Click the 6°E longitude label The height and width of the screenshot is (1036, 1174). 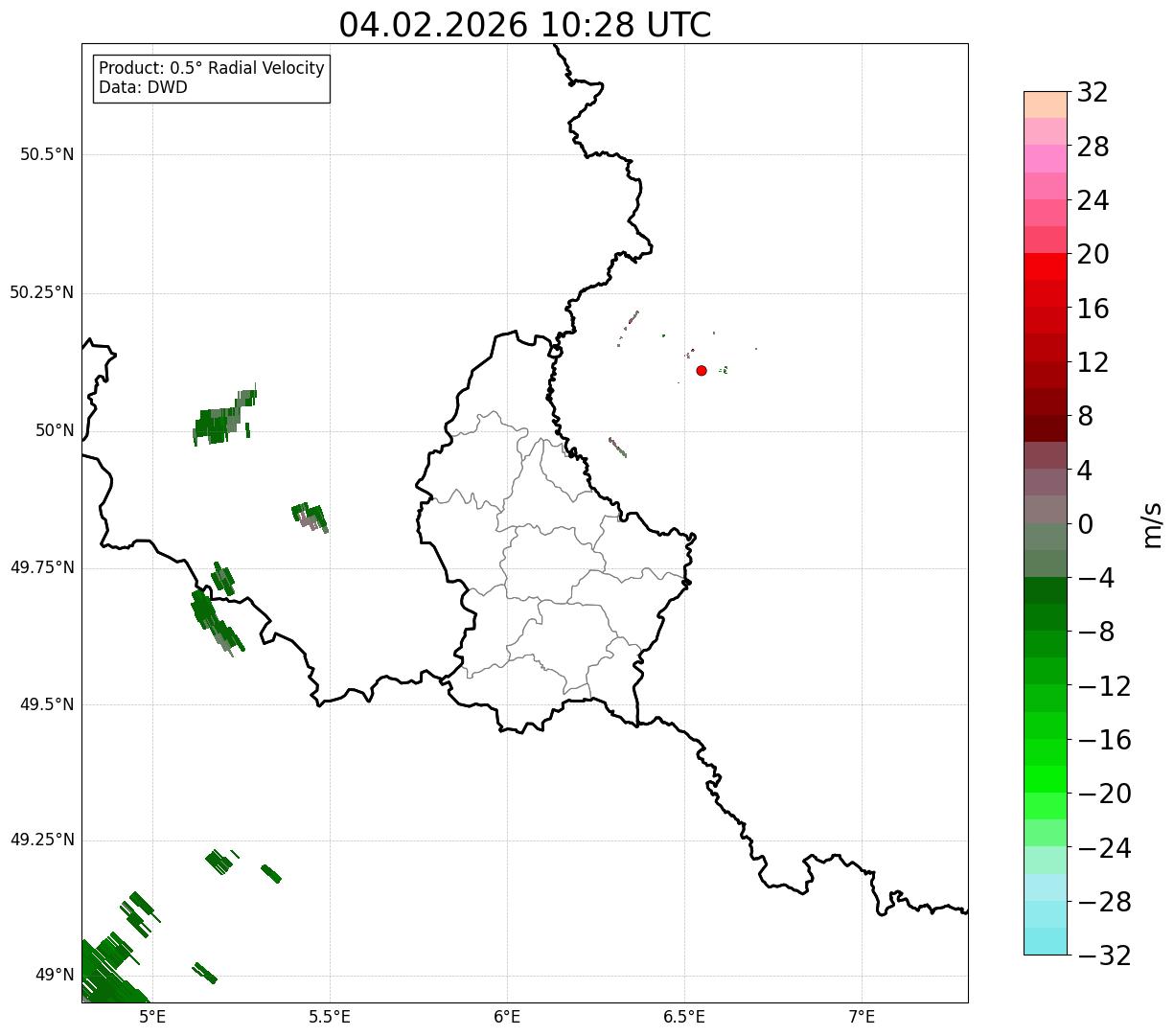tap(507, 1017)
